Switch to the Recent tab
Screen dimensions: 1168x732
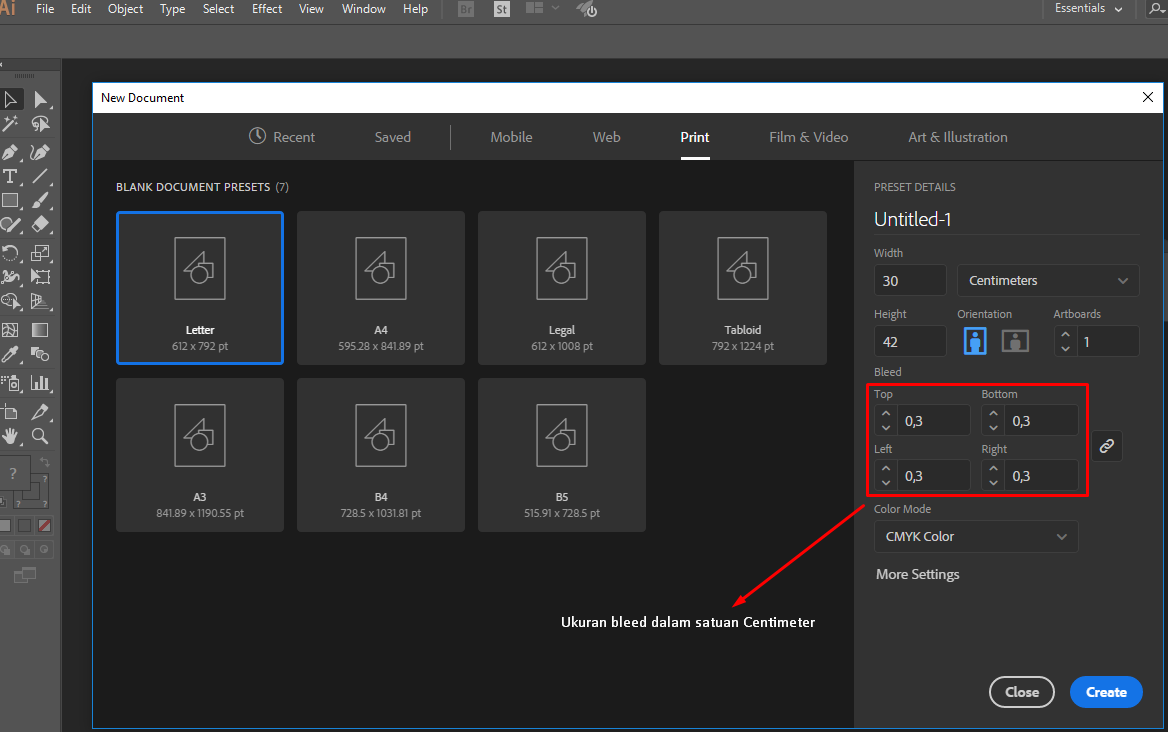click(x=282, y=137)
